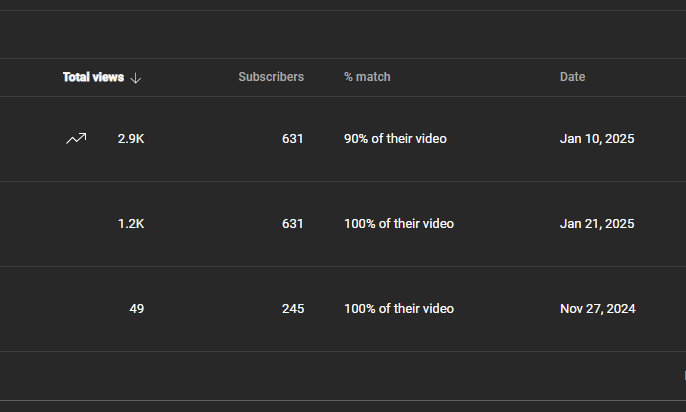Click the Nov 27, 2024 date cell

[x=598, y=309]
